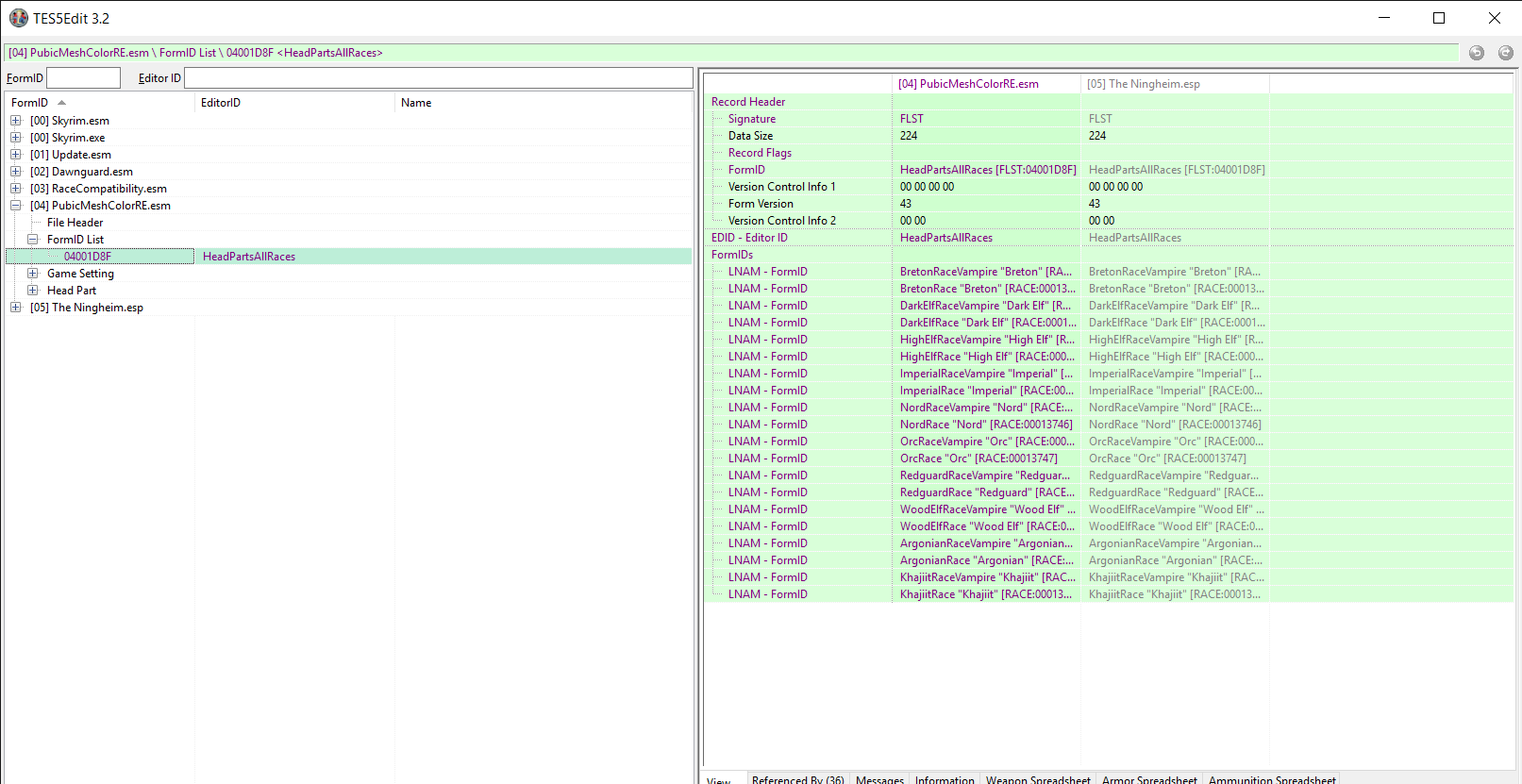Select the File Header tree item

pyautogui.click(x=75, y=223)
